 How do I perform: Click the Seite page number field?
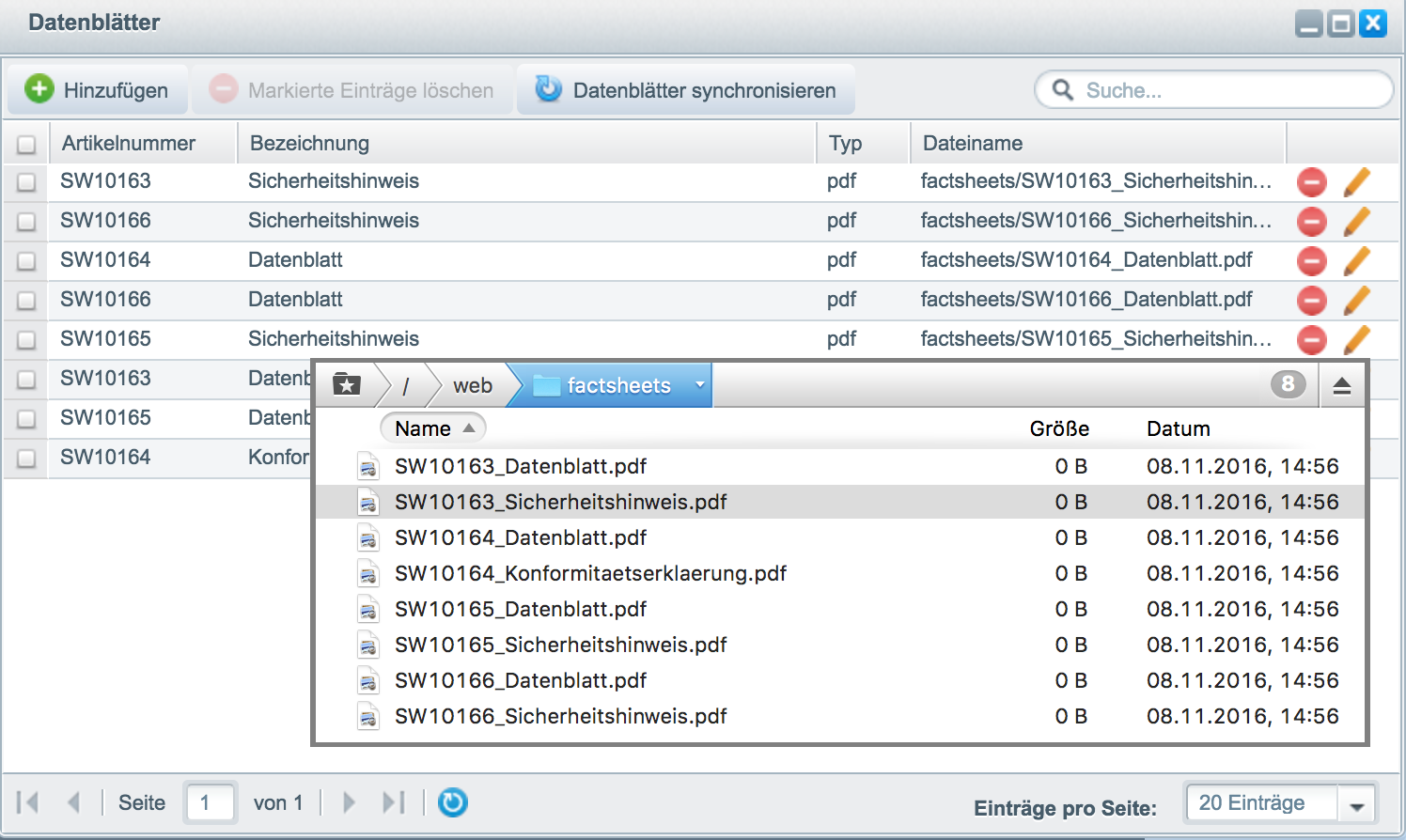point(211,802)
